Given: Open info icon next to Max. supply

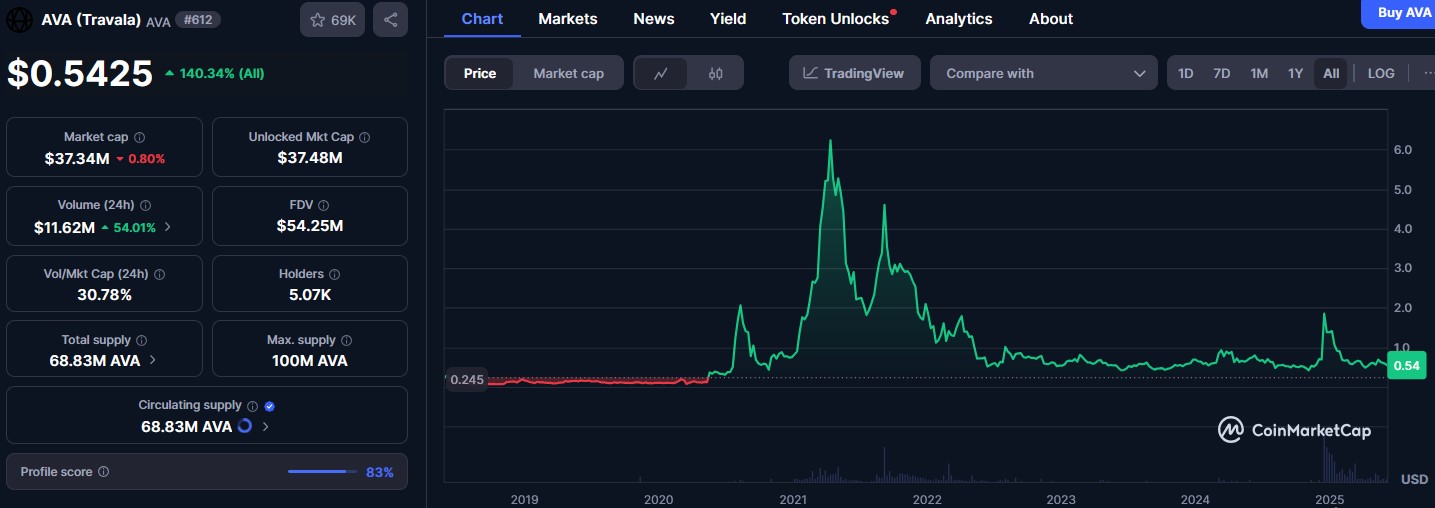Looking at the screenshot, I should 346,341.
